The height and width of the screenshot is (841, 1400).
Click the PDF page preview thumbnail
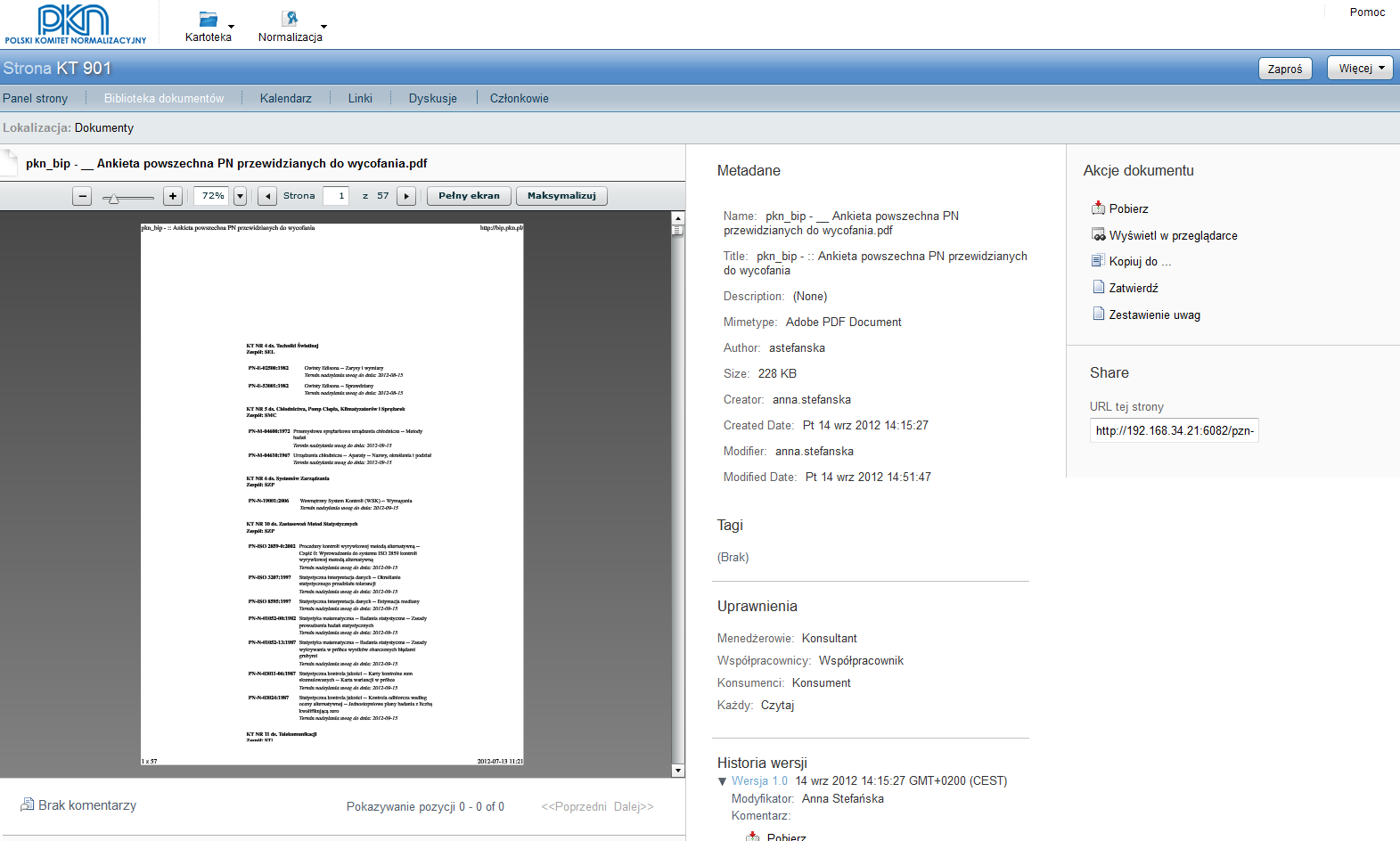click(332, 494)
